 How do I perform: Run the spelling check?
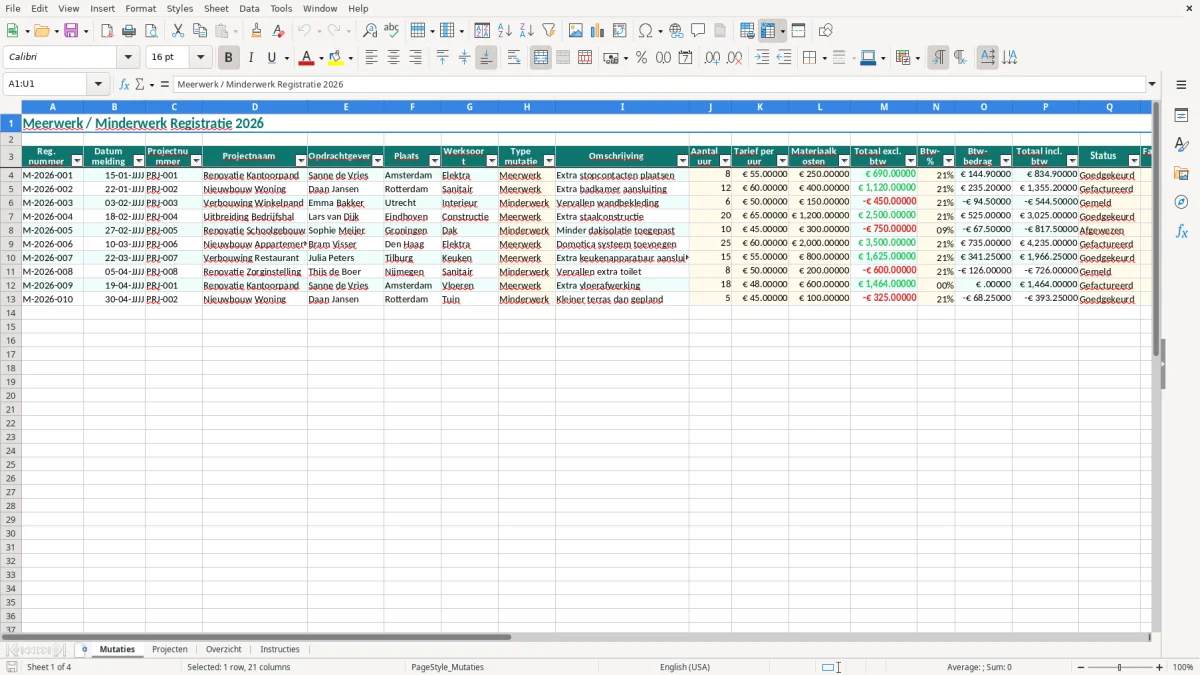click(392, 31)
